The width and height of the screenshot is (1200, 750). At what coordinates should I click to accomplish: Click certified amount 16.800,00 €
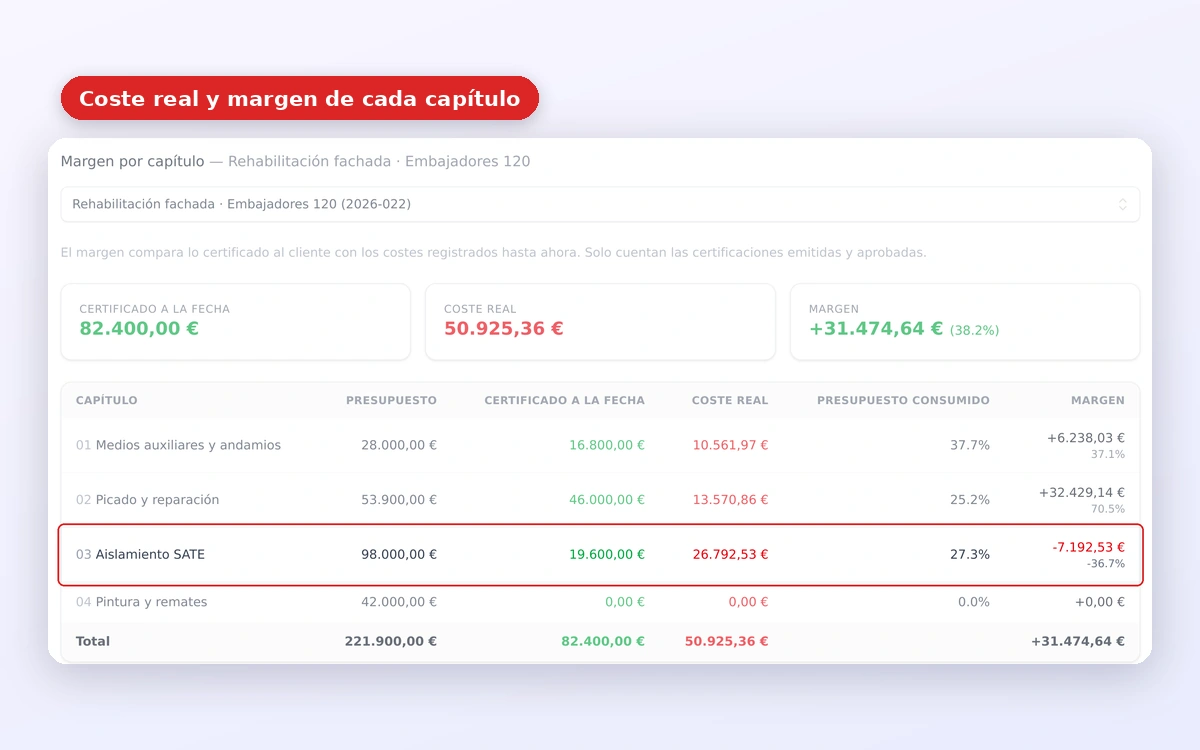tap(607, 445)
